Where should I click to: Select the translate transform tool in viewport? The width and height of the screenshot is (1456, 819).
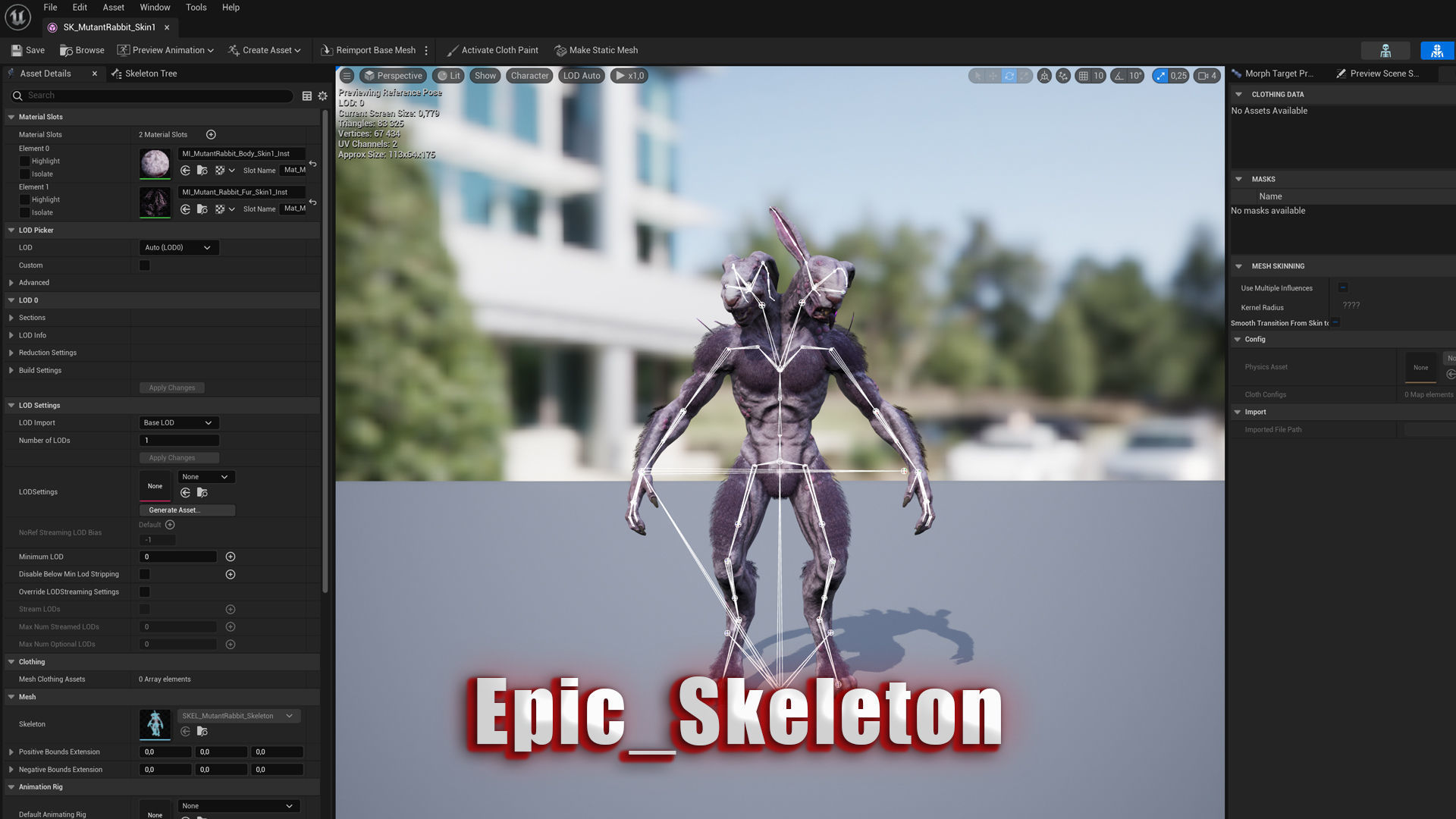pyautogui.click(x=993, y=76)
